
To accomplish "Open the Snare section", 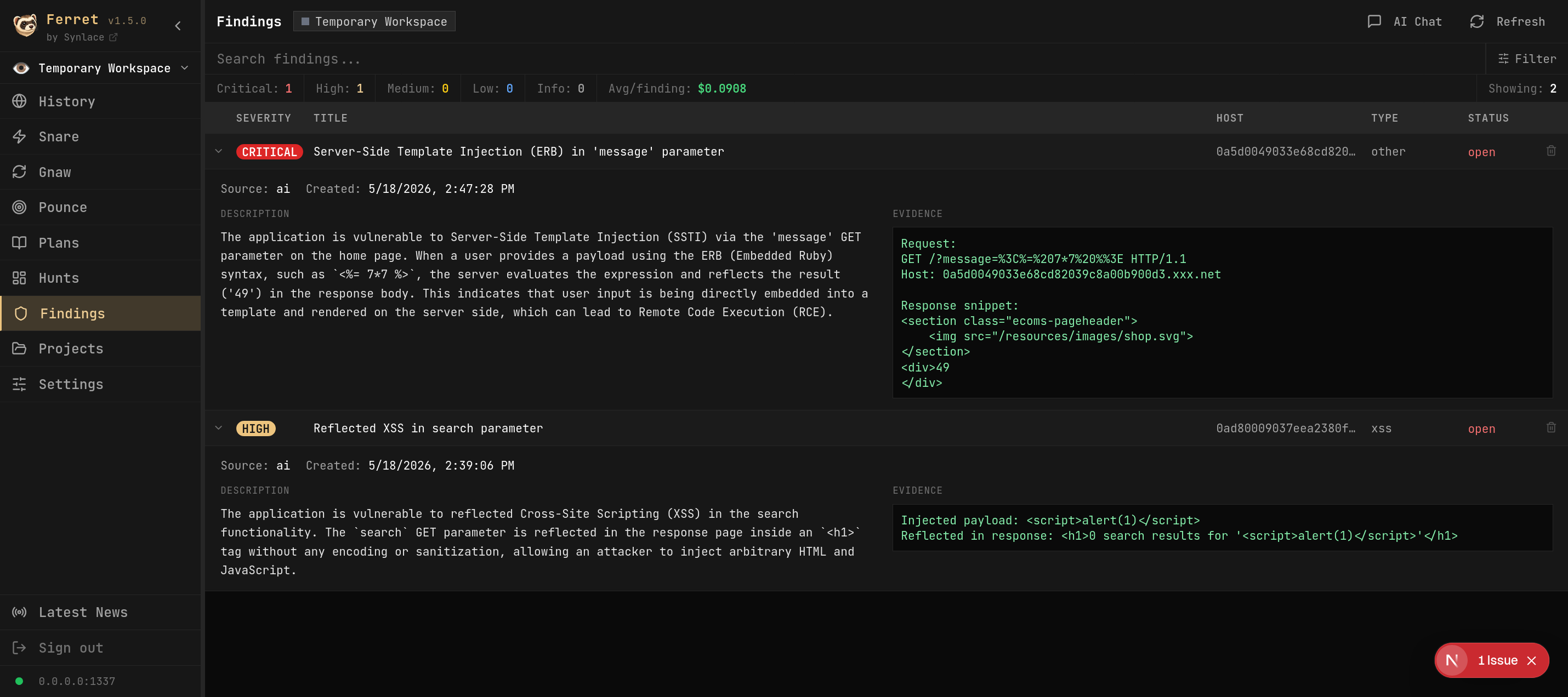I will (100, 136).
